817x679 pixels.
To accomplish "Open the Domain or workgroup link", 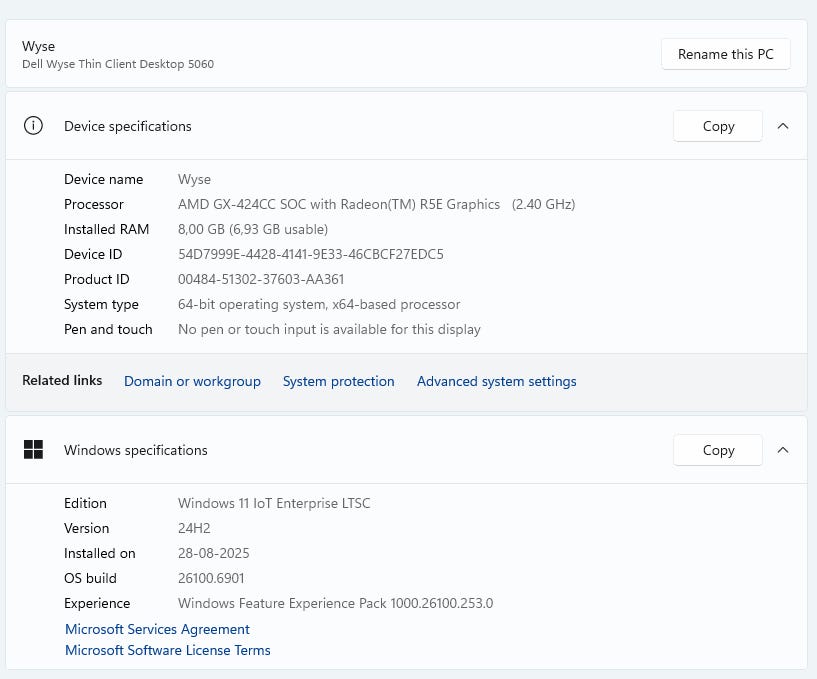I will (192, 381).
